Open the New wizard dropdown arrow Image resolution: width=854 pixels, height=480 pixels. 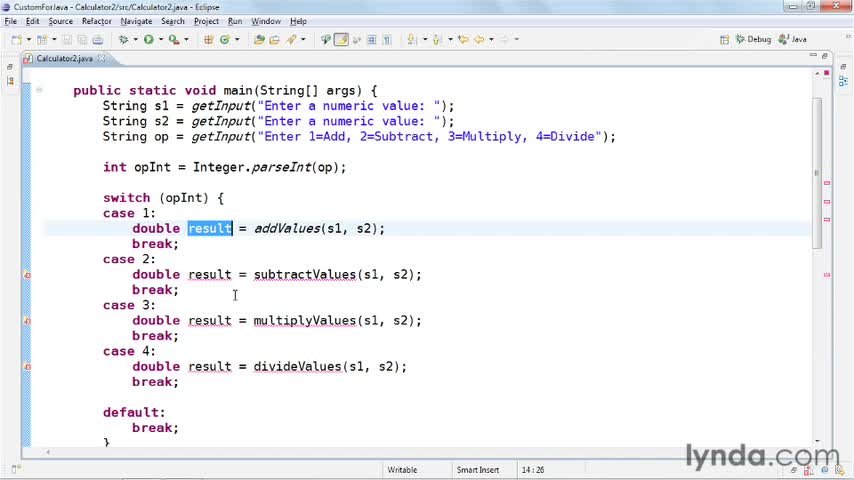28,40
